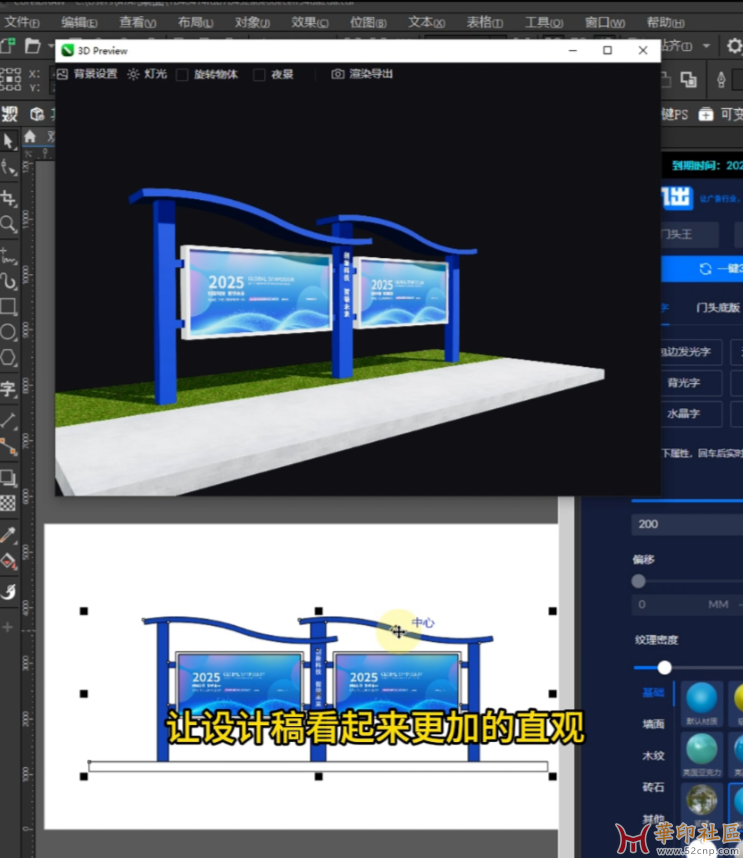Select the Text tool (字)

click(8, 389)
